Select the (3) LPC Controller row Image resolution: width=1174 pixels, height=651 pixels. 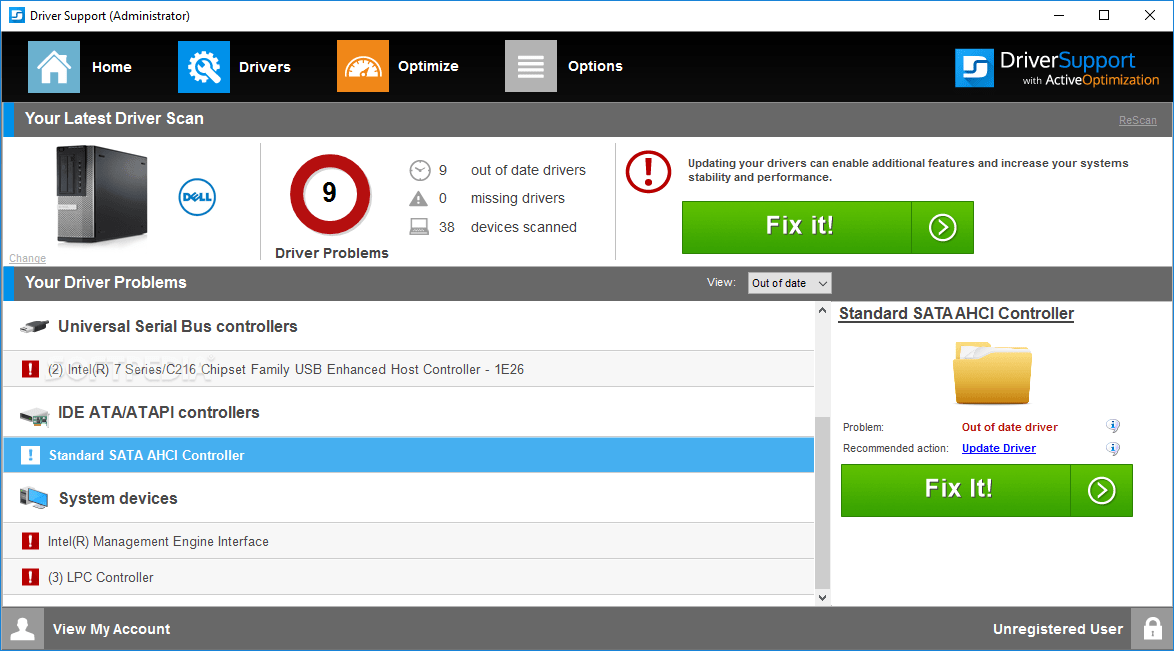[409, 577]
